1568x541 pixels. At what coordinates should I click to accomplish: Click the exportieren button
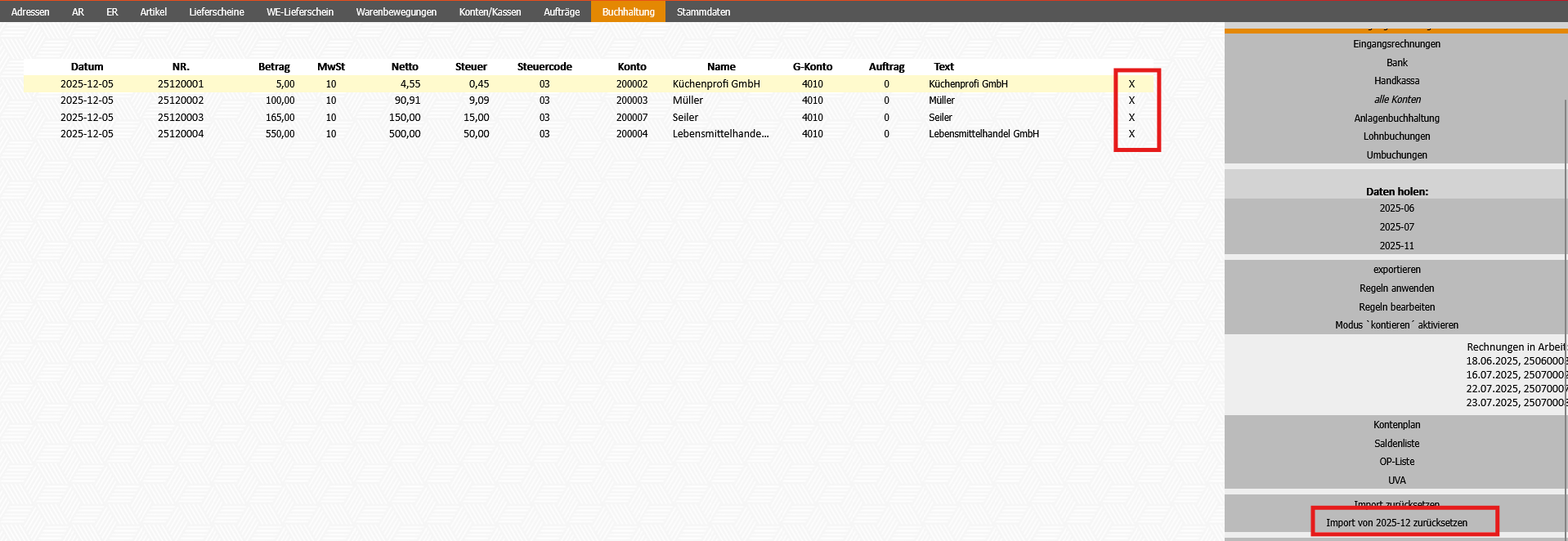coord(1396,270)
